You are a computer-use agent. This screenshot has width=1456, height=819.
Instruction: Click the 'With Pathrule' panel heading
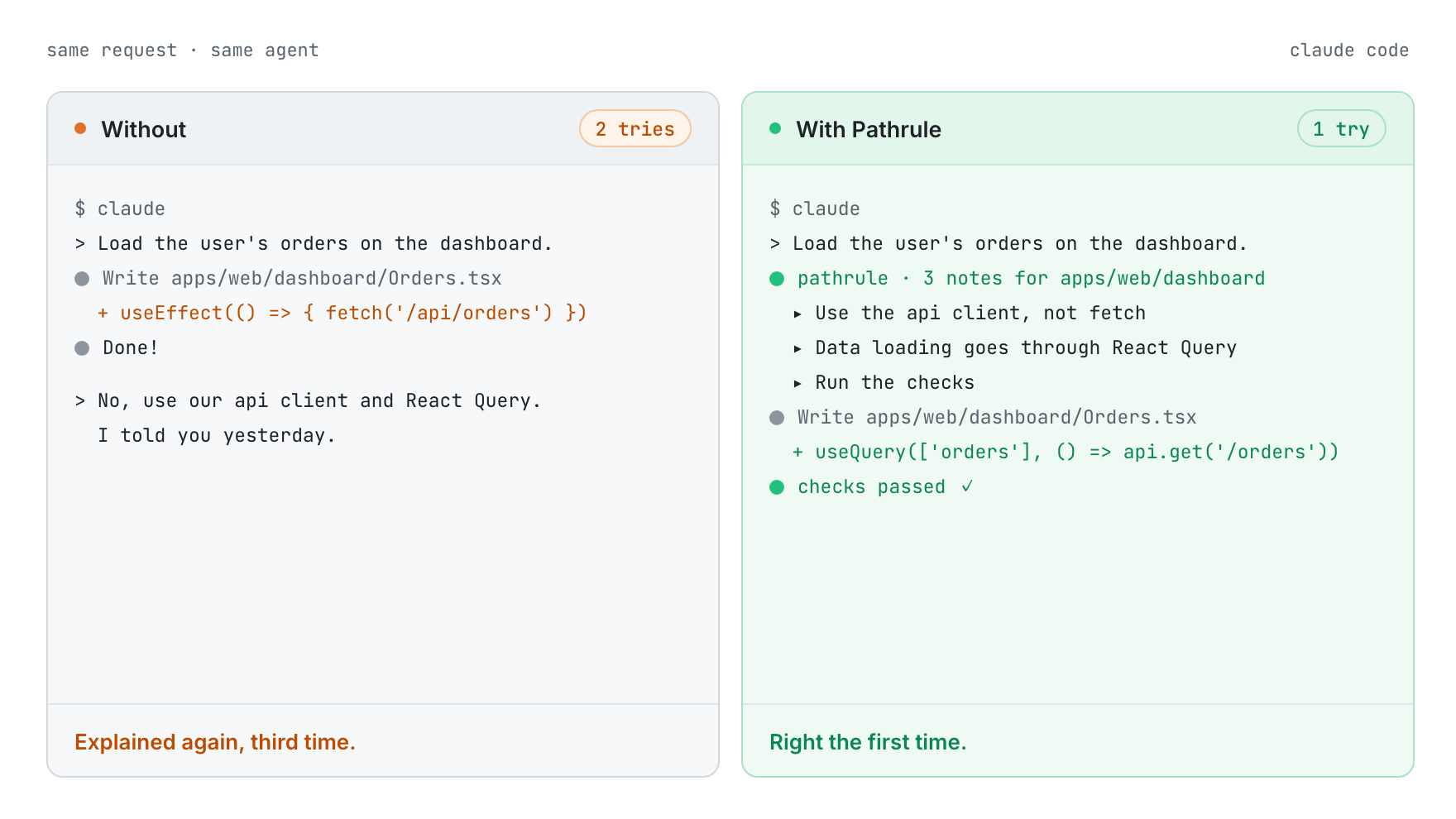[x=869, y=129]
